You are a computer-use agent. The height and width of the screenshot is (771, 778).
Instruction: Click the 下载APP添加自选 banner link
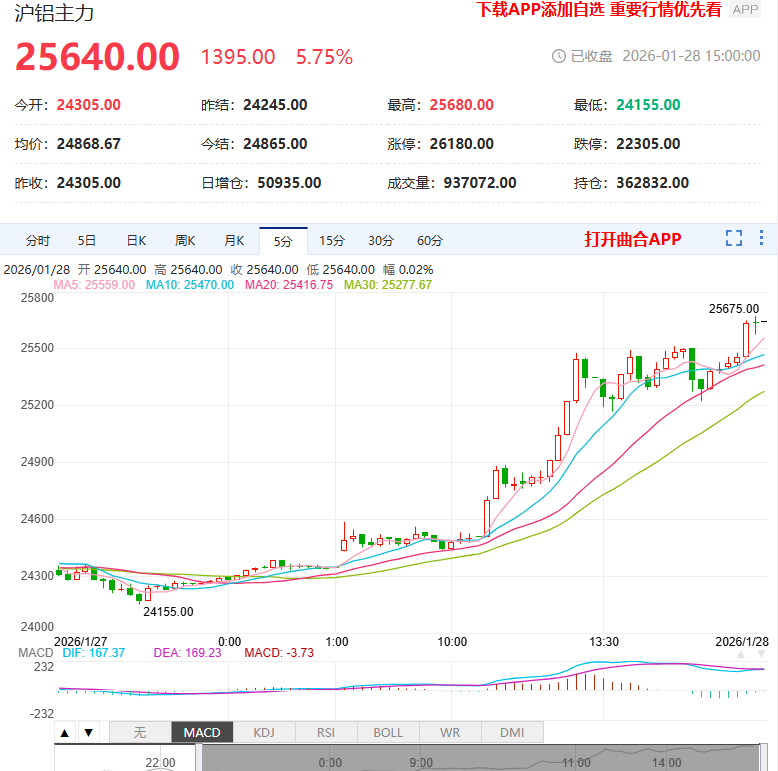click(598, 9)
